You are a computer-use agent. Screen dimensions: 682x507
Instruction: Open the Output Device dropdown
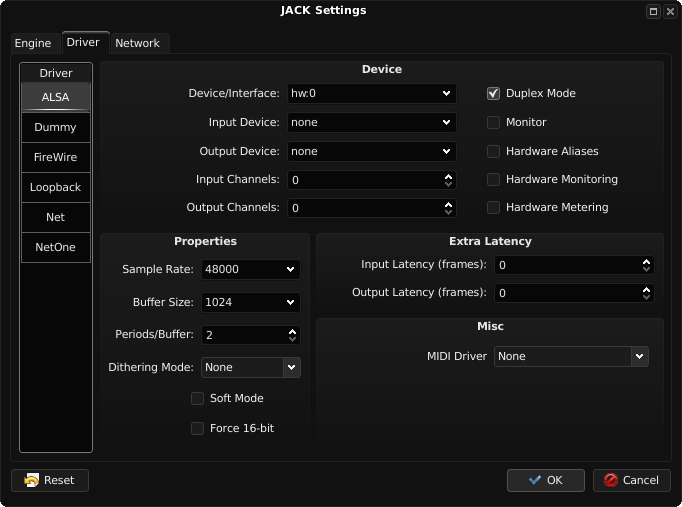click(x=371, y=151)
